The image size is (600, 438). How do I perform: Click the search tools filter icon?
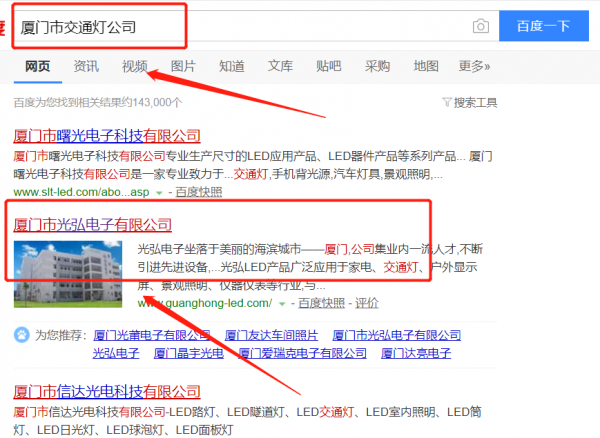[445, 102]
